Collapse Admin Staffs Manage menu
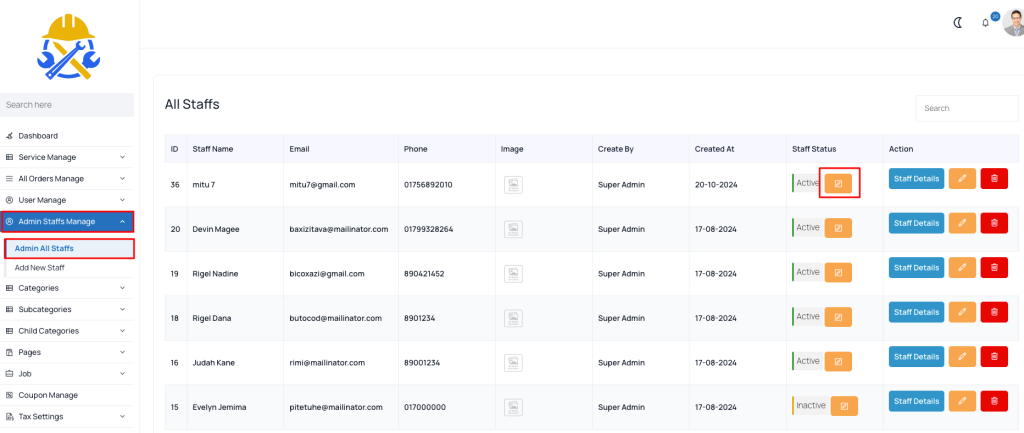Image resolution: width=1024 pixels, height=433 pixels. tap(67, 222)
